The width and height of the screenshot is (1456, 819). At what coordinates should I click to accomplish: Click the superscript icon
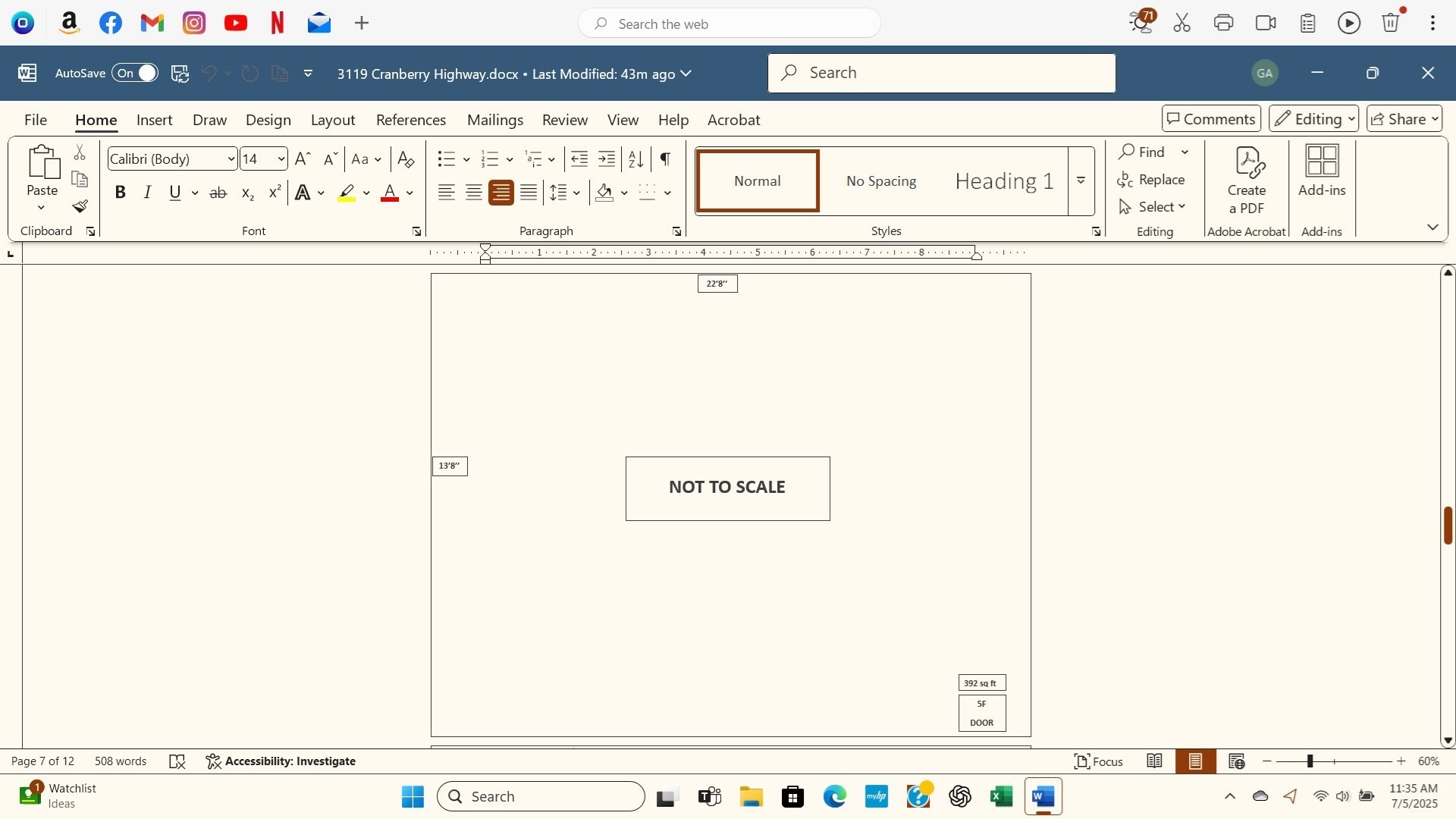(x=275, y=193)
